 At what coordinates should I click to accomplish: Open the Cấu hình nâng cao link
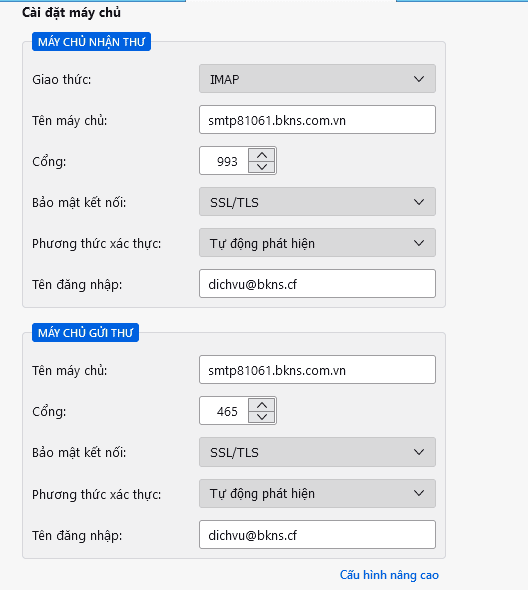point(389,575)
